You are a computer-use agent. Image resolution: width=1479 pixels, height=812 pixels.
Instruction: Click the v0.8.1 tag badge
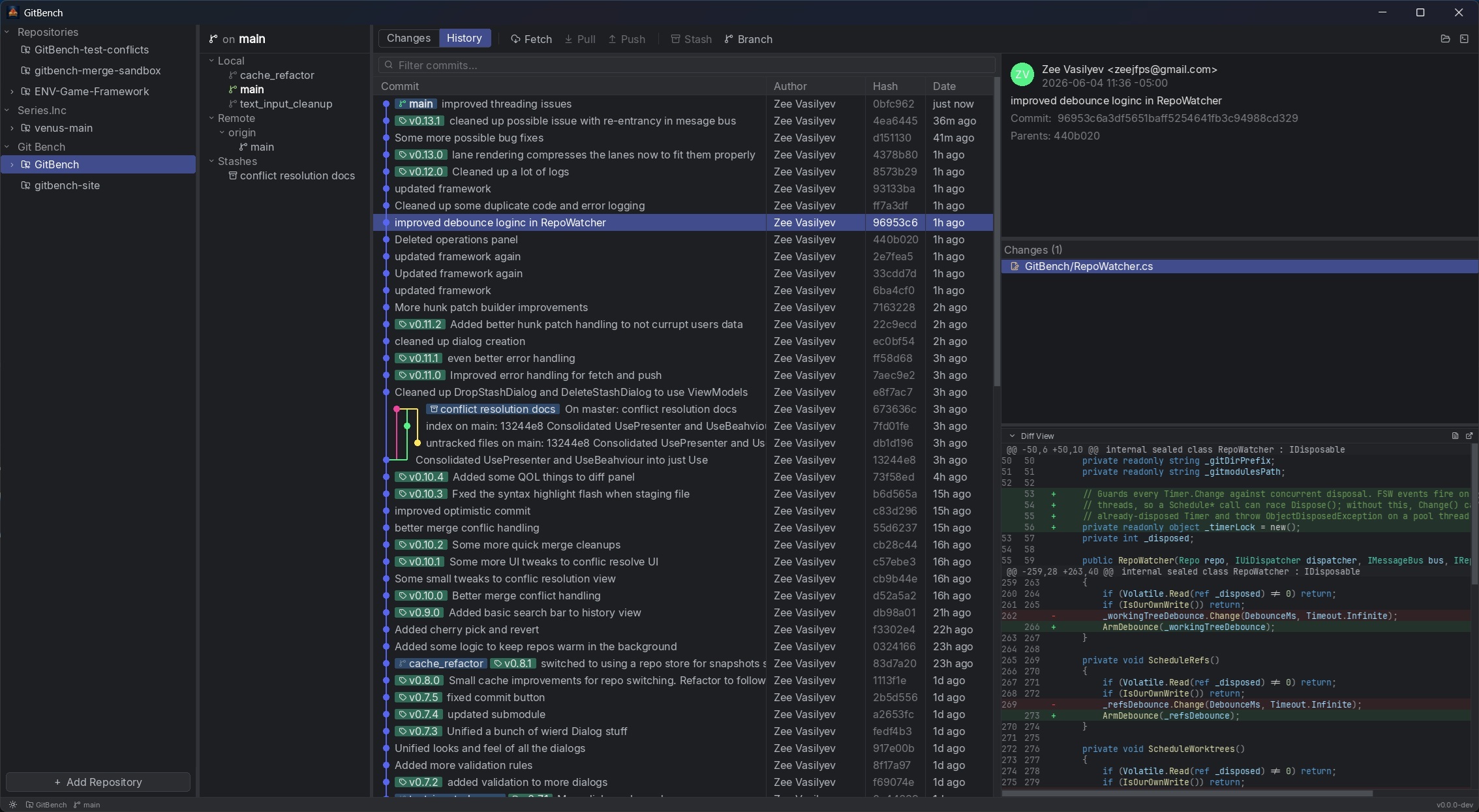[513, 663]
